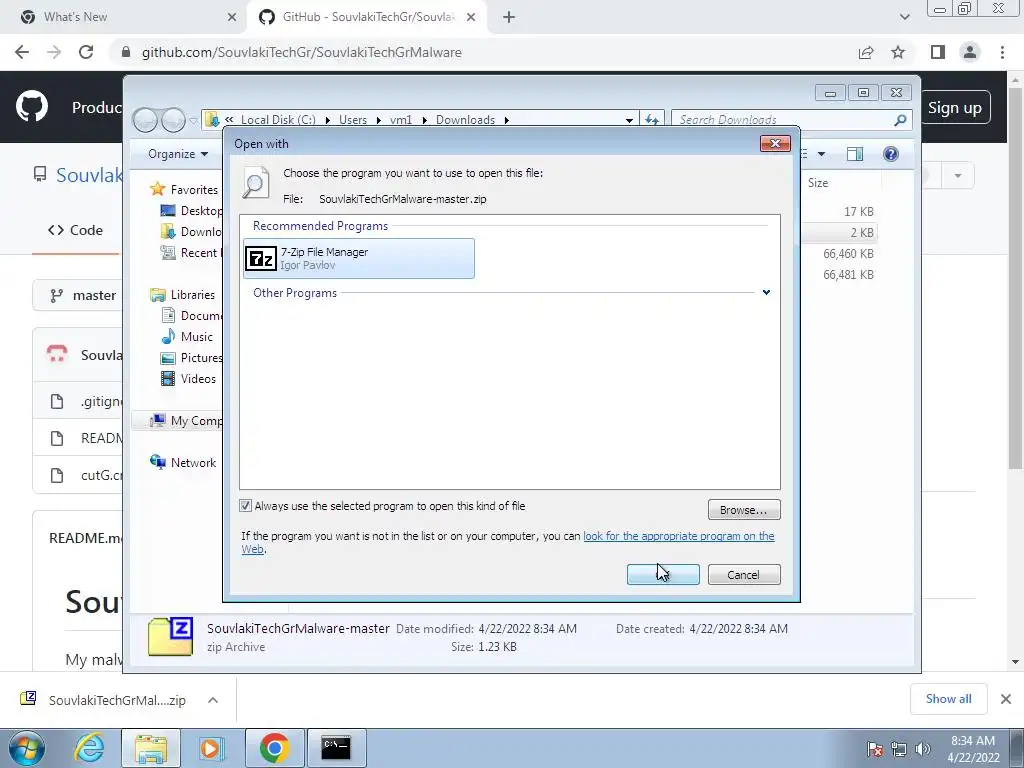Toggle Chrome side panel icon
The image size is (1024, 768).
pyautogui.click(x=938, y=52)
